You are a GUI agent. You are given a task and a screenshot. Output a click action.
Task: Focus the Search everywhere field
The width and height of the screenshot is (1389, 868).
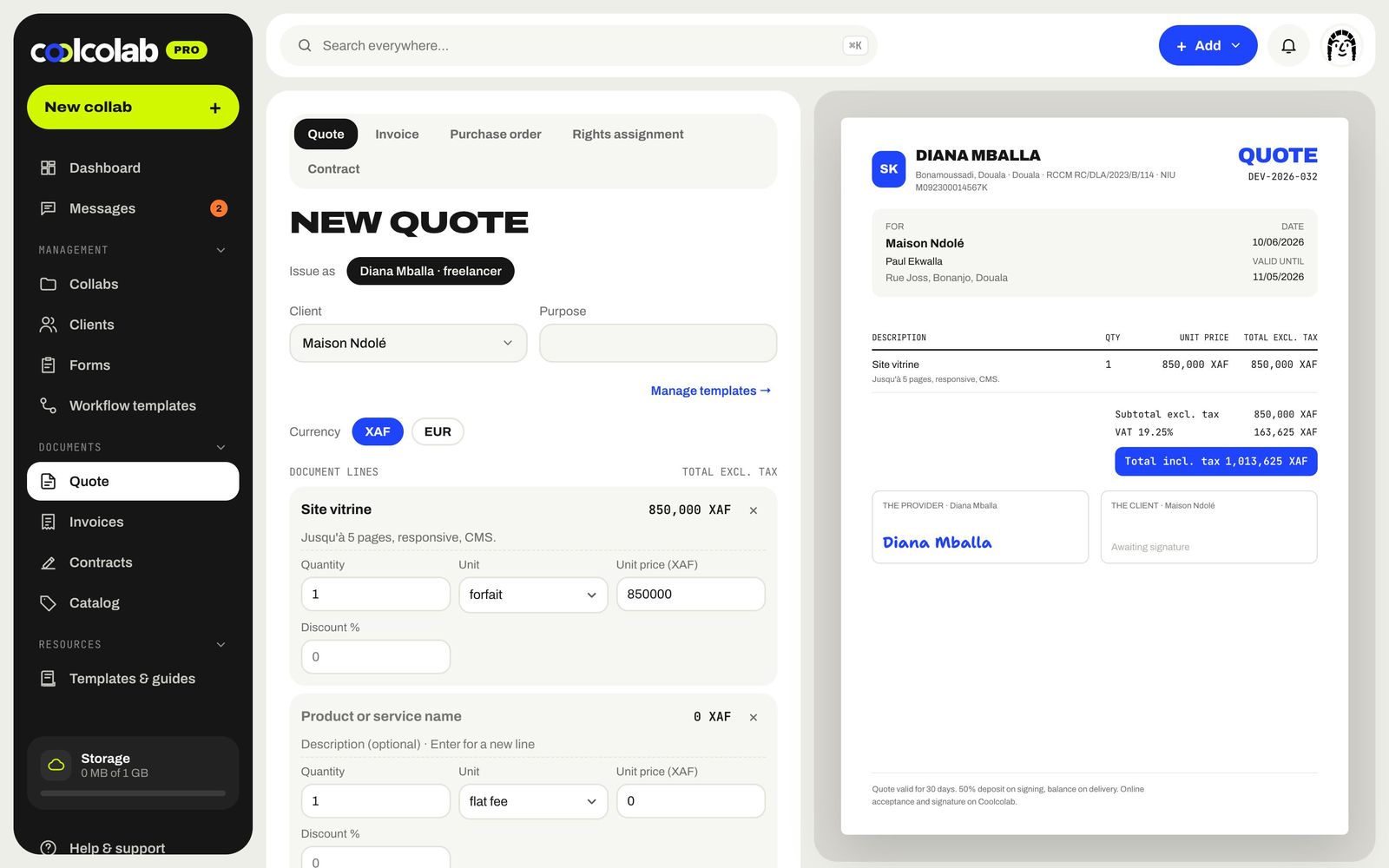[578, 45]
